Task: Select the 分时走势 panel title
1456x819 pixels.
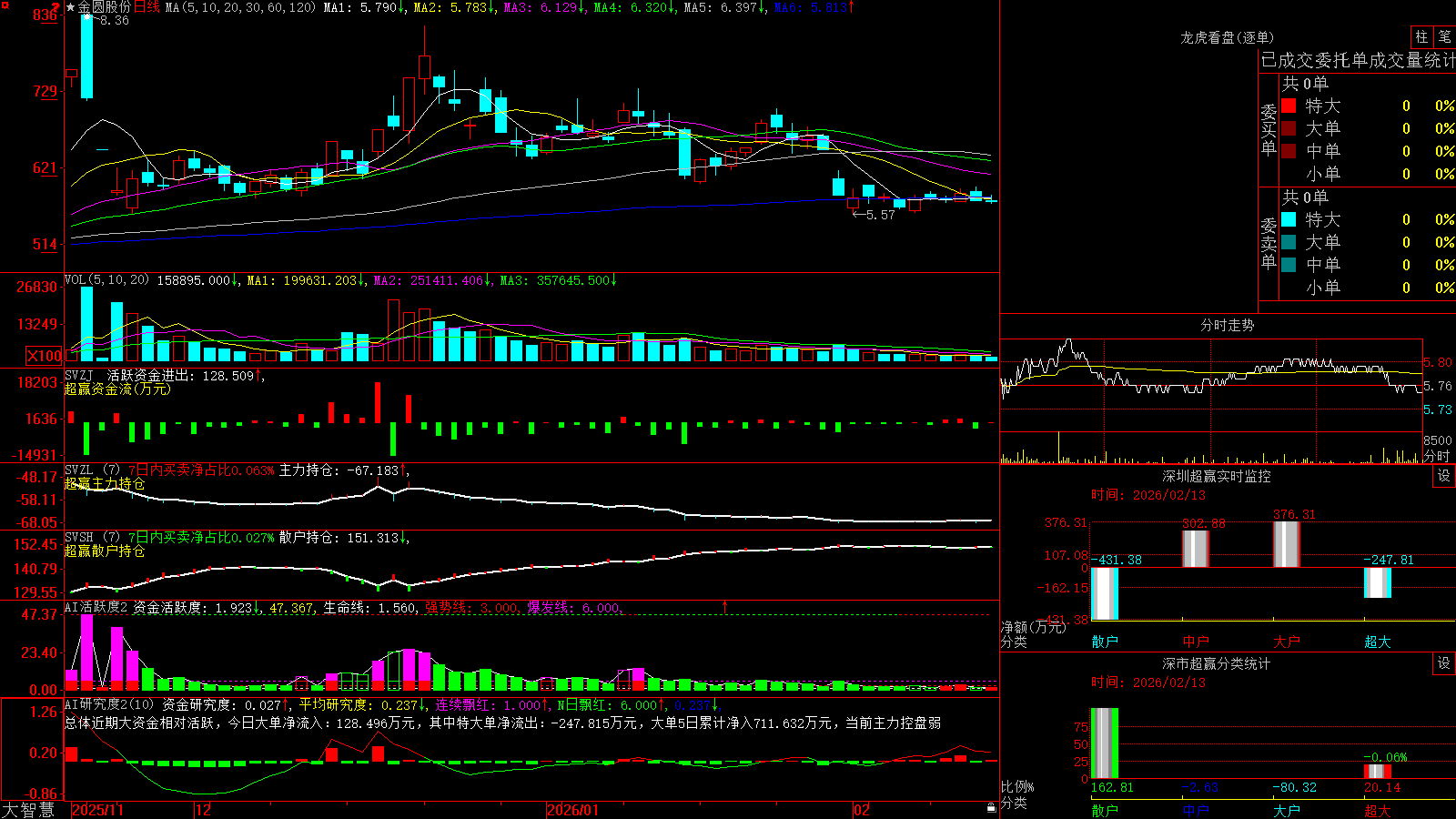Action: [1227, 325]
